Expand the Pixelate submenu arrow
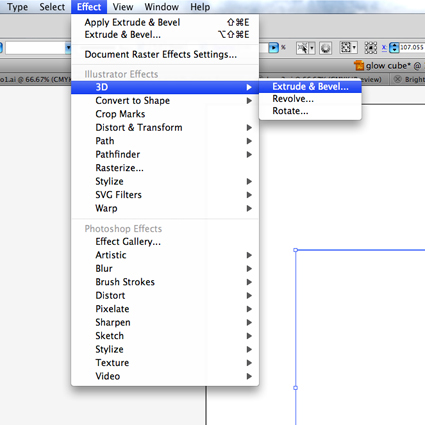The height and width of the screenshot is (425, 425). point(249,309)
